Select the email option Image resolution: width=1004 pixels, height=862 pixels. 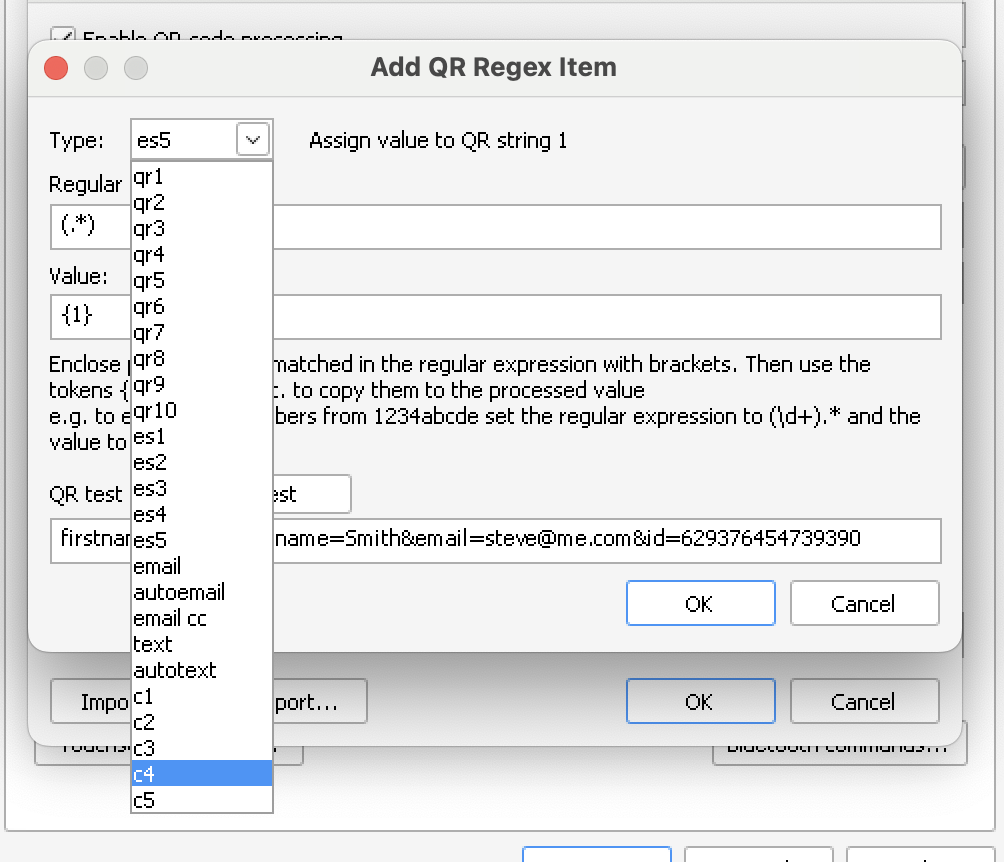[157, 567]
